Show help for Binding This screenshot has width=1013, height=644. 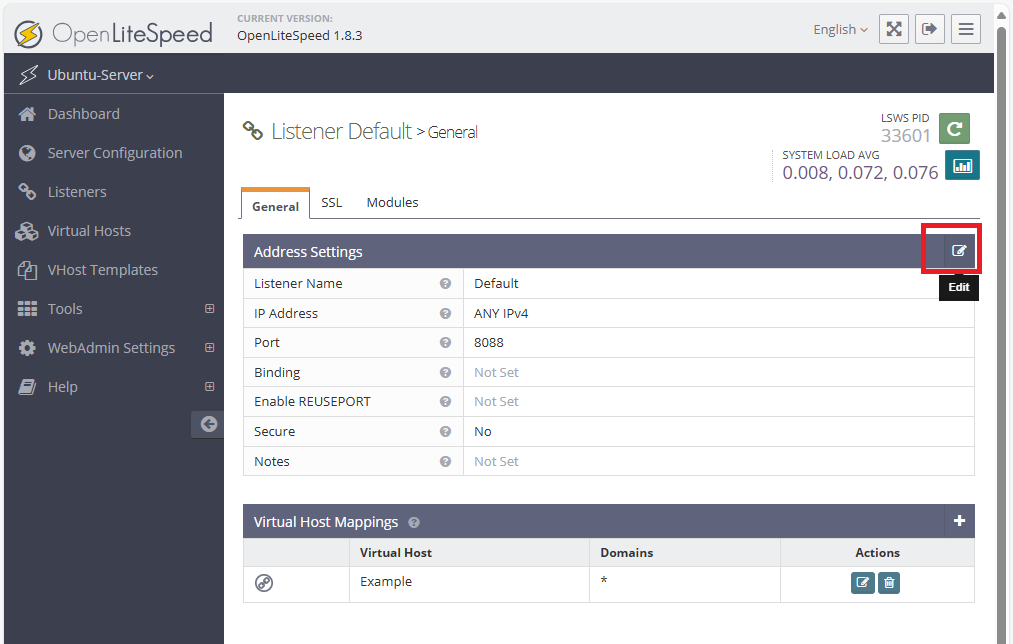[445, 372]
